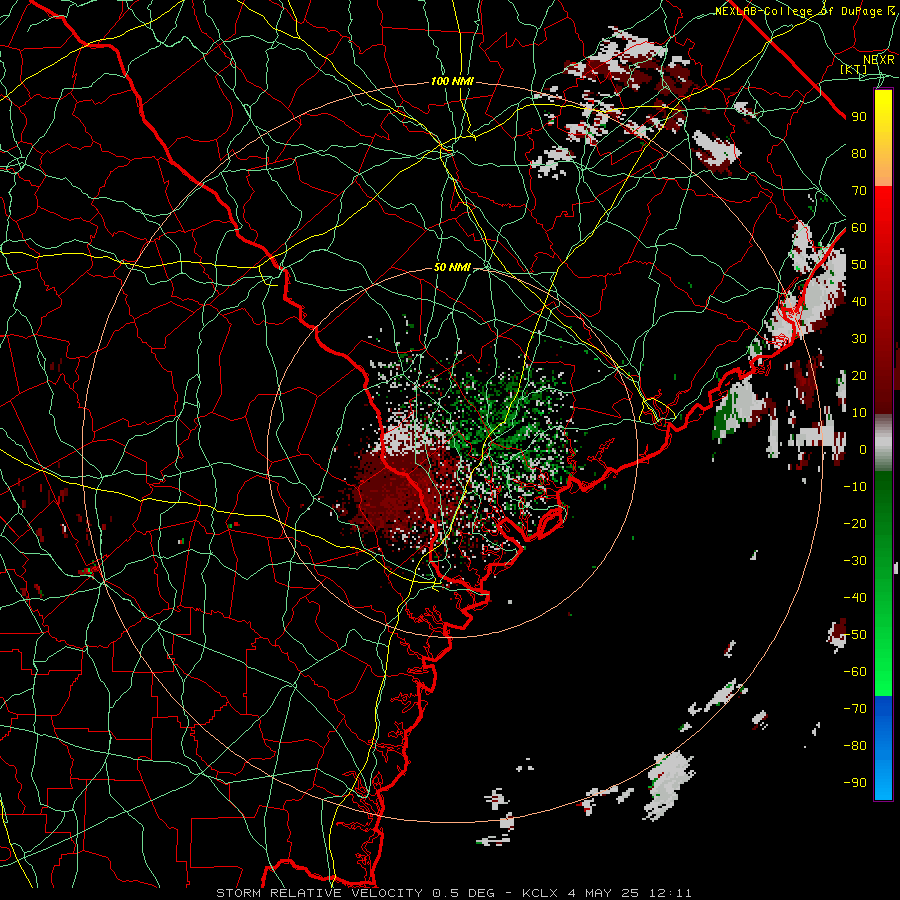Click the 80 value on the velocity scale
The height and width of the screenshot is (900, 900).
click(859, 153)
